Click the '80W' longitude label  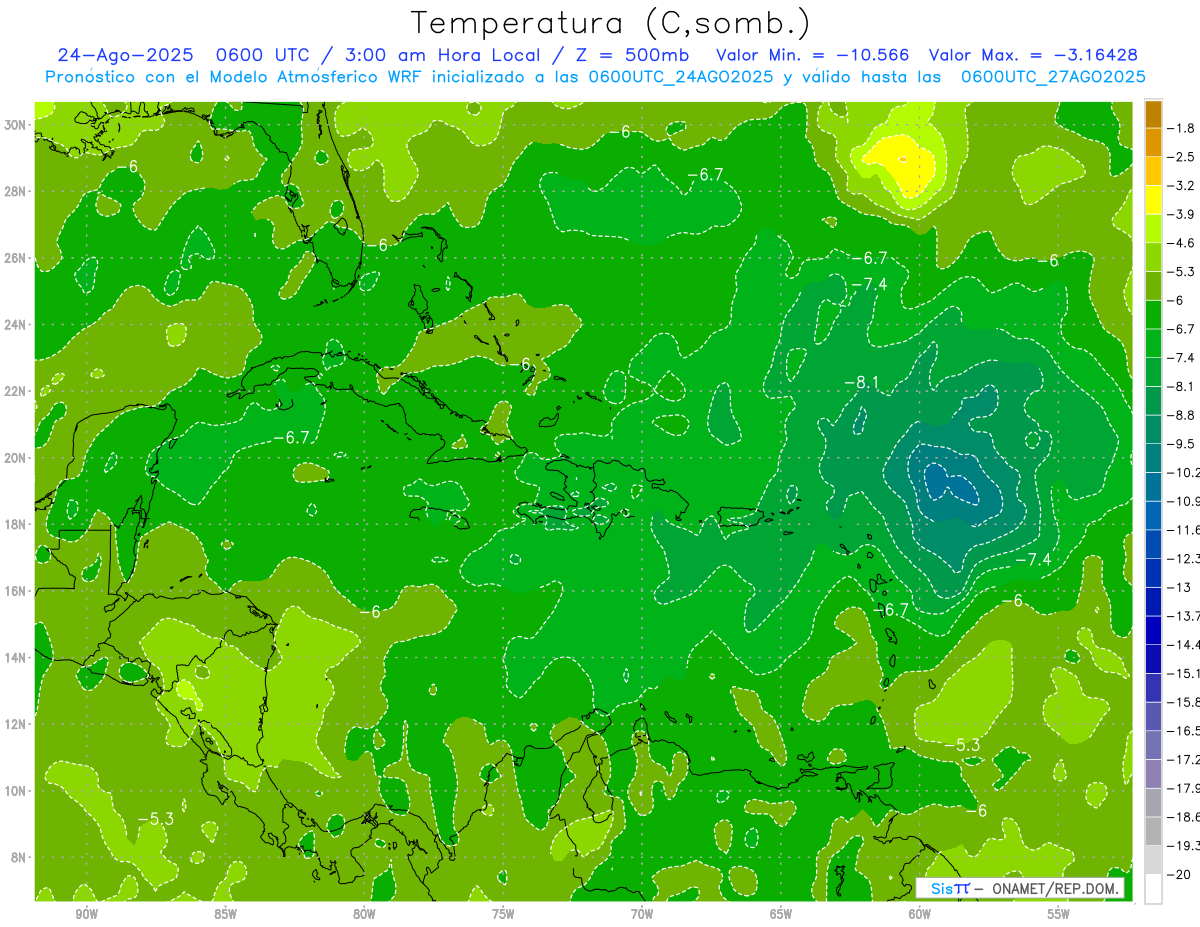pos(364,914)
